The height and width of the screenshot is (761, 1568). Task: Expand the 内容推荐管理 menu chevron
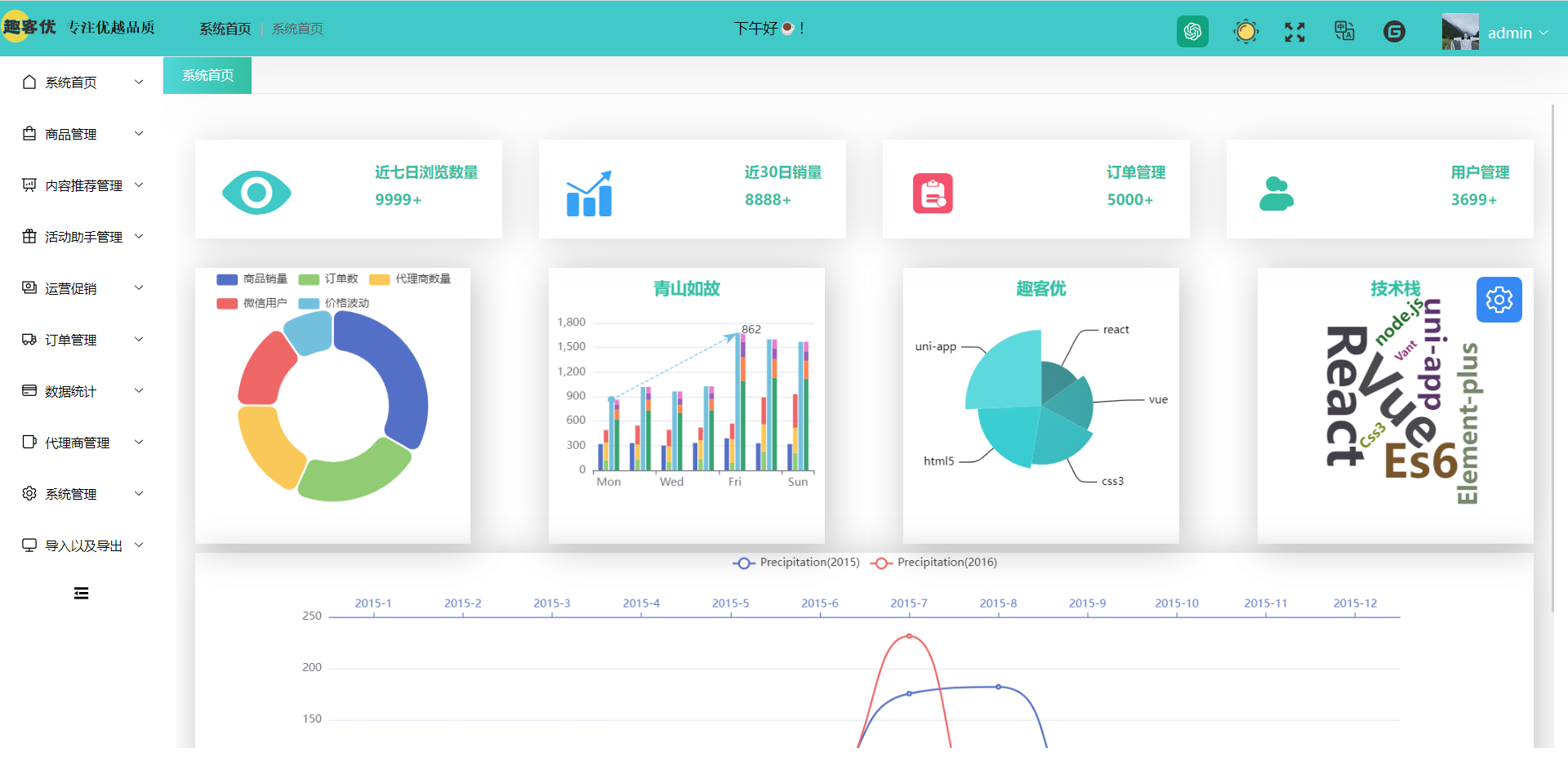click(139, 185)
